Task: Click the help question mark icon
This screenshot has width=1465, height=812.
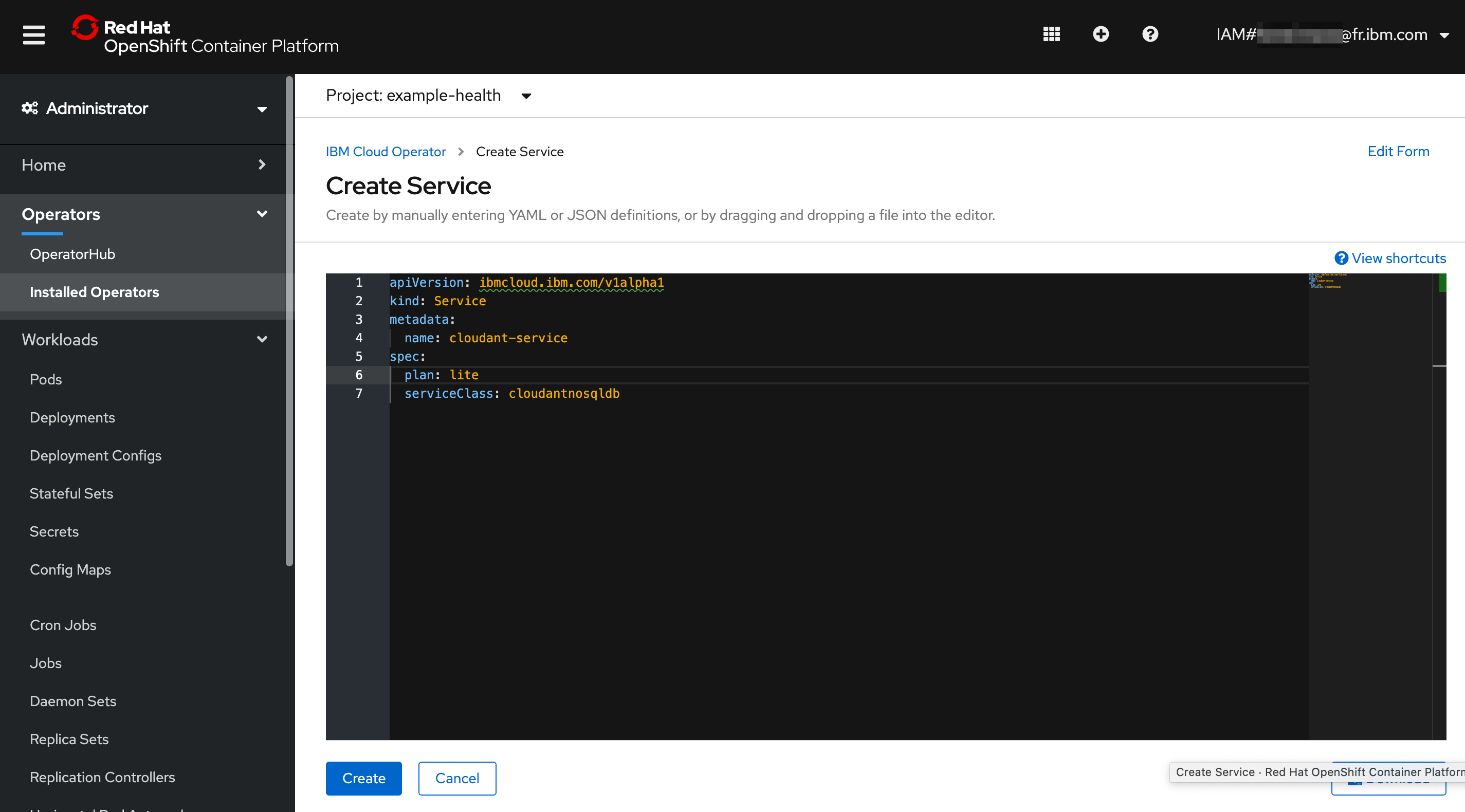Action: pyautogui.click(x=1150, y=34)
